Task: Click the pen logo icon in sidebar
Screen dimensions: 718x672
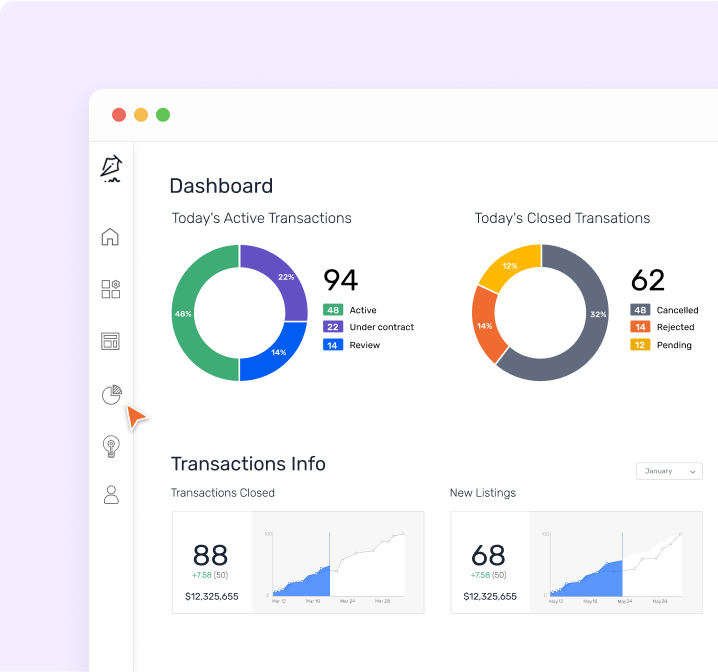Action: [x=111, y=169]
